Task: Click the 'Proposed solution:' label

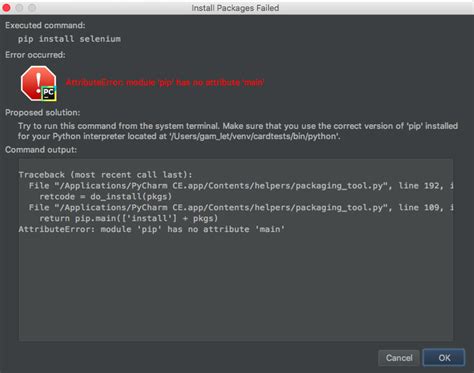Action: [42, 113]
